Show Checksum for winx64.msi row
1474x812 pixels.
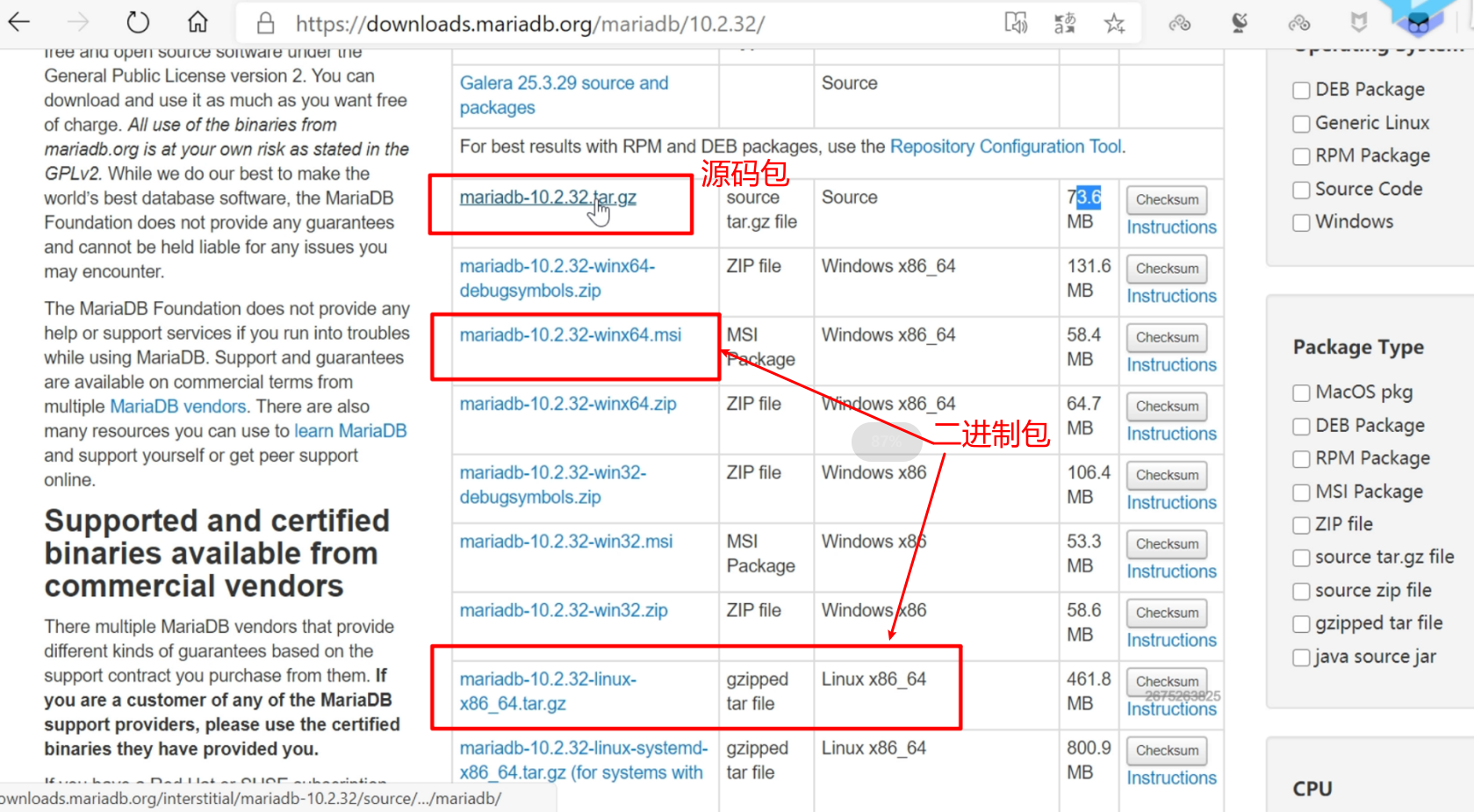tap(1167, 338)
